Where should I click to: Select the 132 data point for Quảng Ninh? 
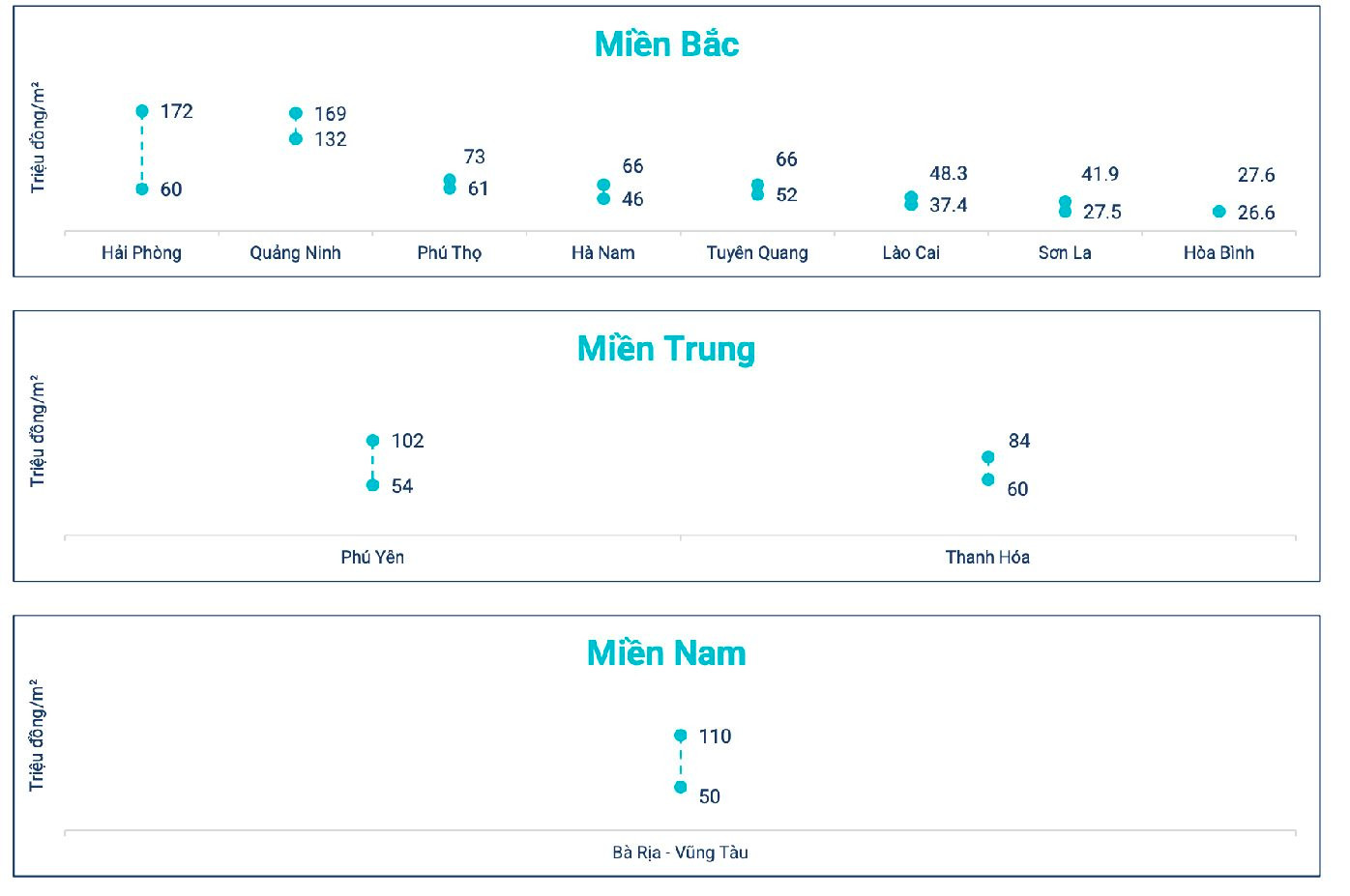pyautogui.click(x=296, y=139)
